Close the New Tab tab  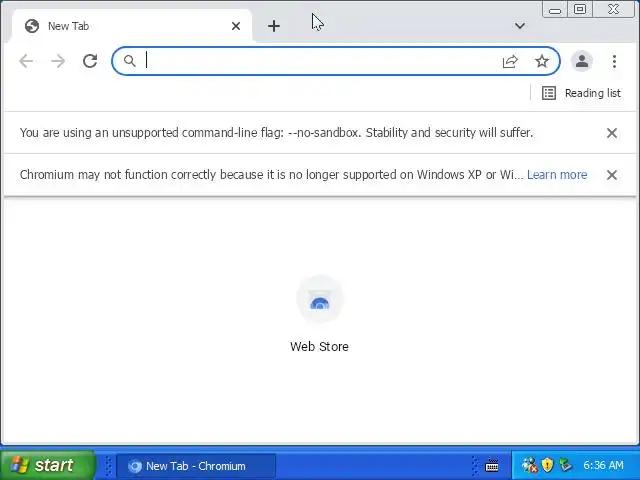pos(236,26)
